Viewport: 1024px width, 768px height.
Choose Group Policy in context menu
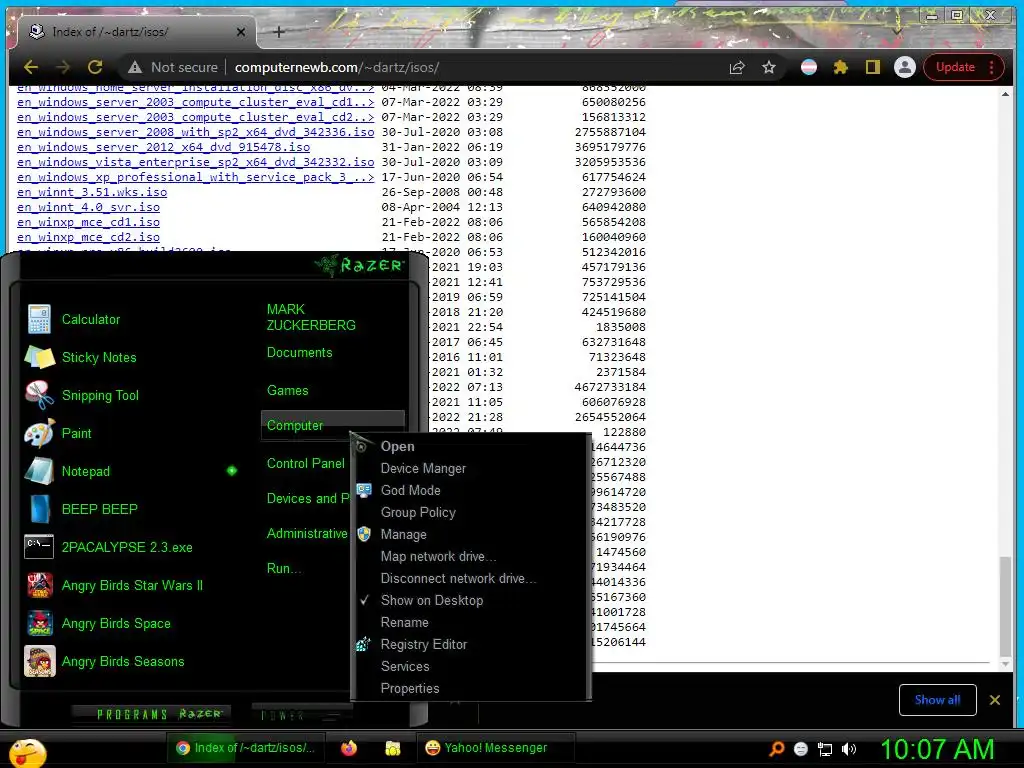pos(418,512)
